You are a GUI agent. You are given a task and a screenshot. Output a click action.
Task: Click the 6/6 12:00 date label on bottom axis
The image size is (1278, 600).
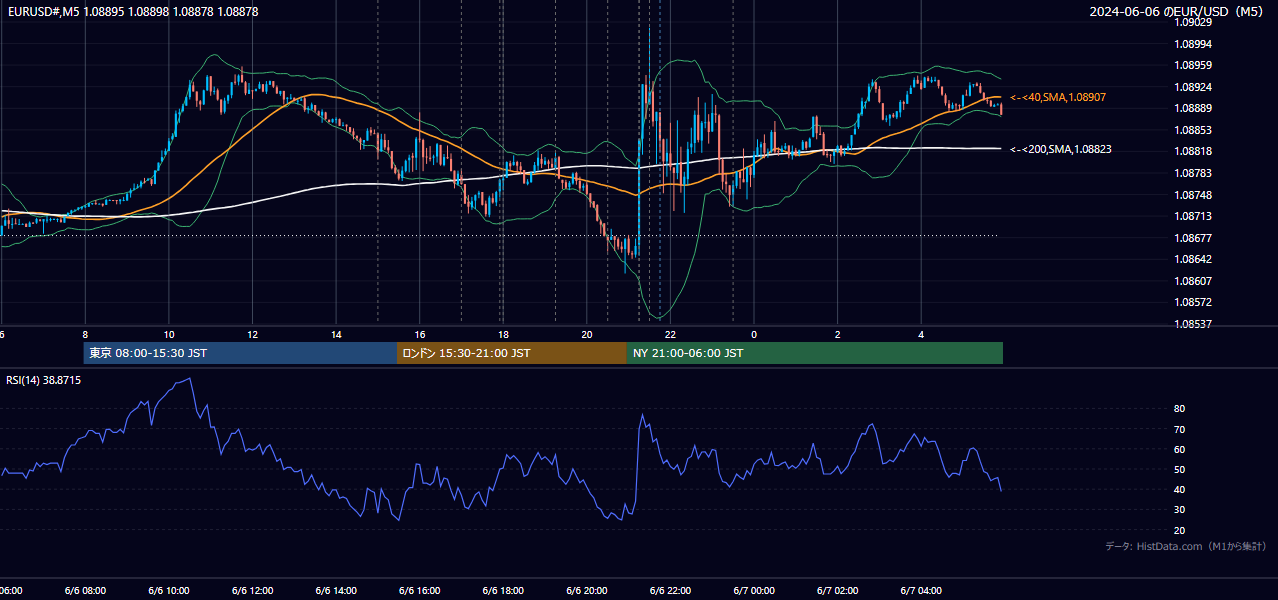pos(253,591)
